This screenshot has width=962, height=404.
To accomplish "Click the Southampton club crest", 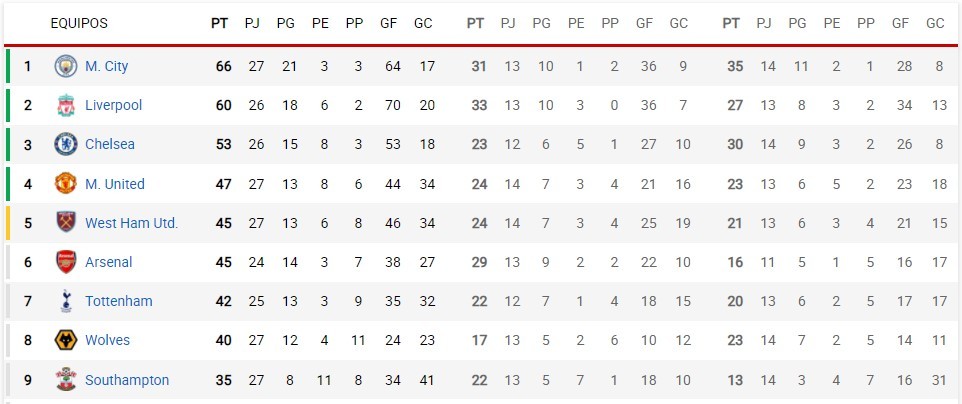I will tap(66, 379).
